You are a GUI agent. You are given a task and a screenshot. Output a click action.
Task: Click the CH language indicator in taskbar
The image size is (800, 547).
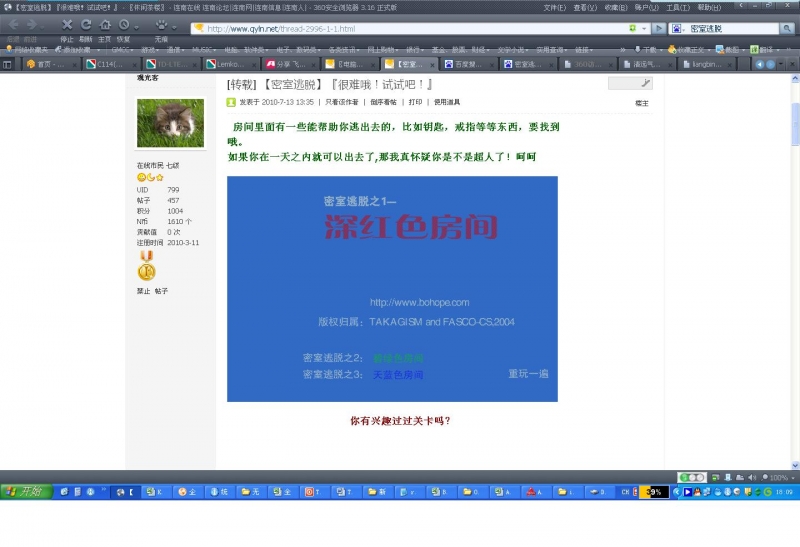pyautogui.click(x=626, y=492)
